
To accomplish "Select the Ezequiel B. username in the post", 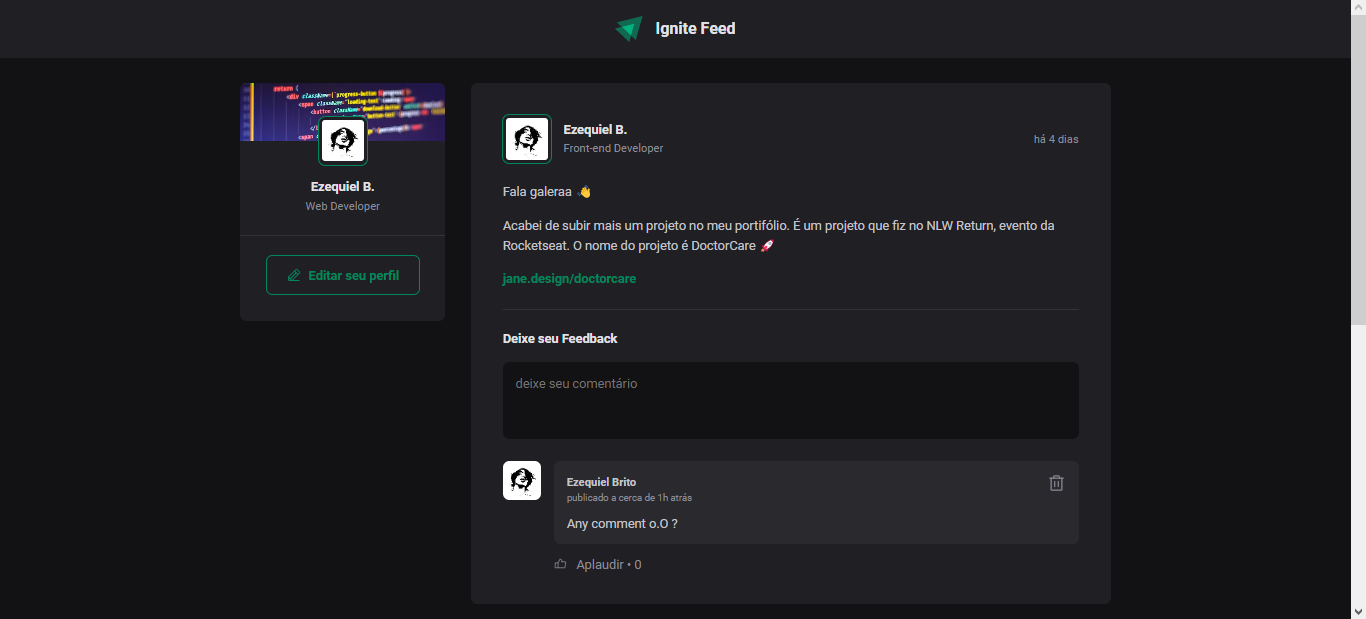I will tap(595, 129).
